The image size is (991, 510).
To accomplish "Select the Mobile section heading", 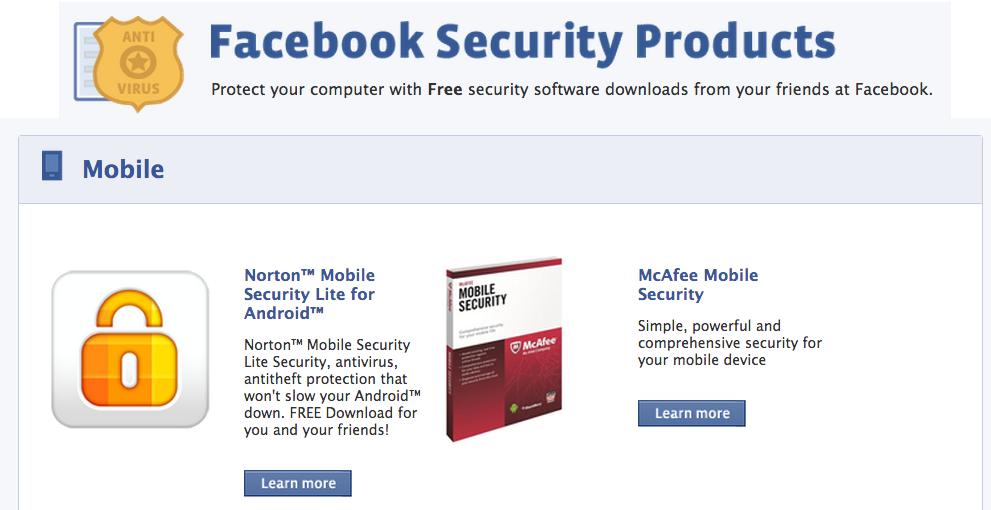I will [x=123, y=168].
